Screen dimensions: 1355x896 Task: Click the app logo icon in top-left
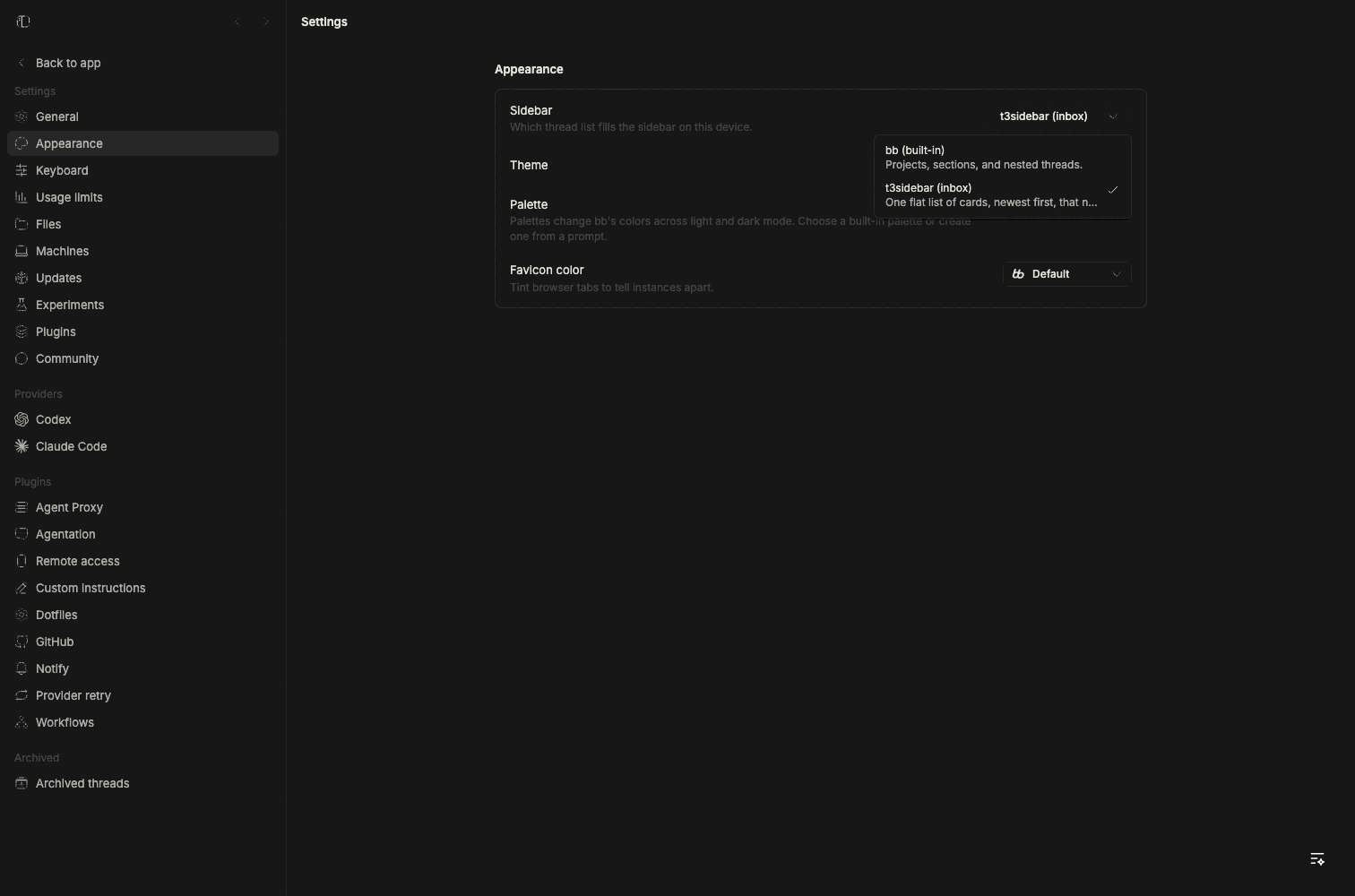pos(23,22)
